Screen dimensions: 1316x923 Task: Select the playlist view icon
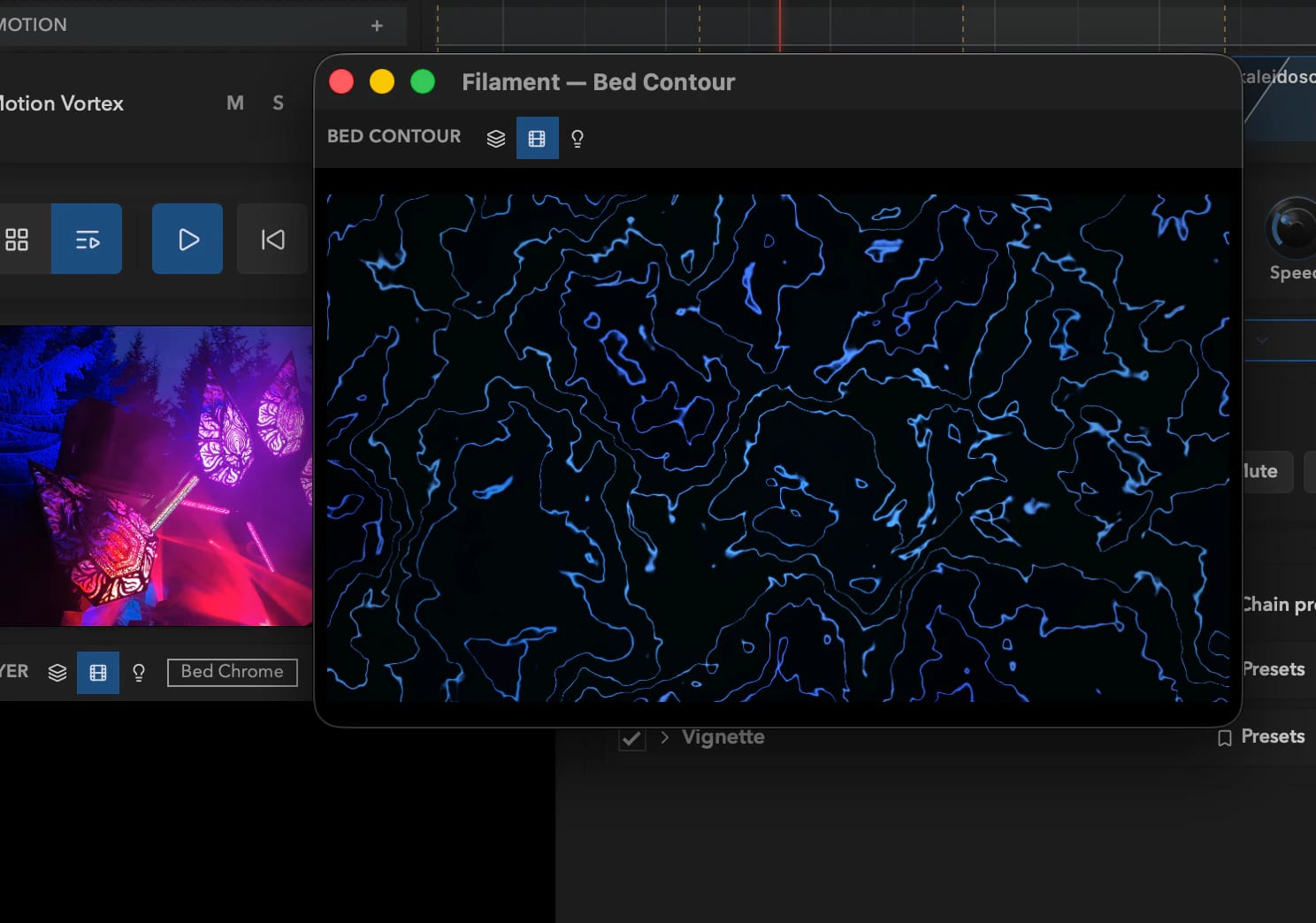click(x=87, y=240)
